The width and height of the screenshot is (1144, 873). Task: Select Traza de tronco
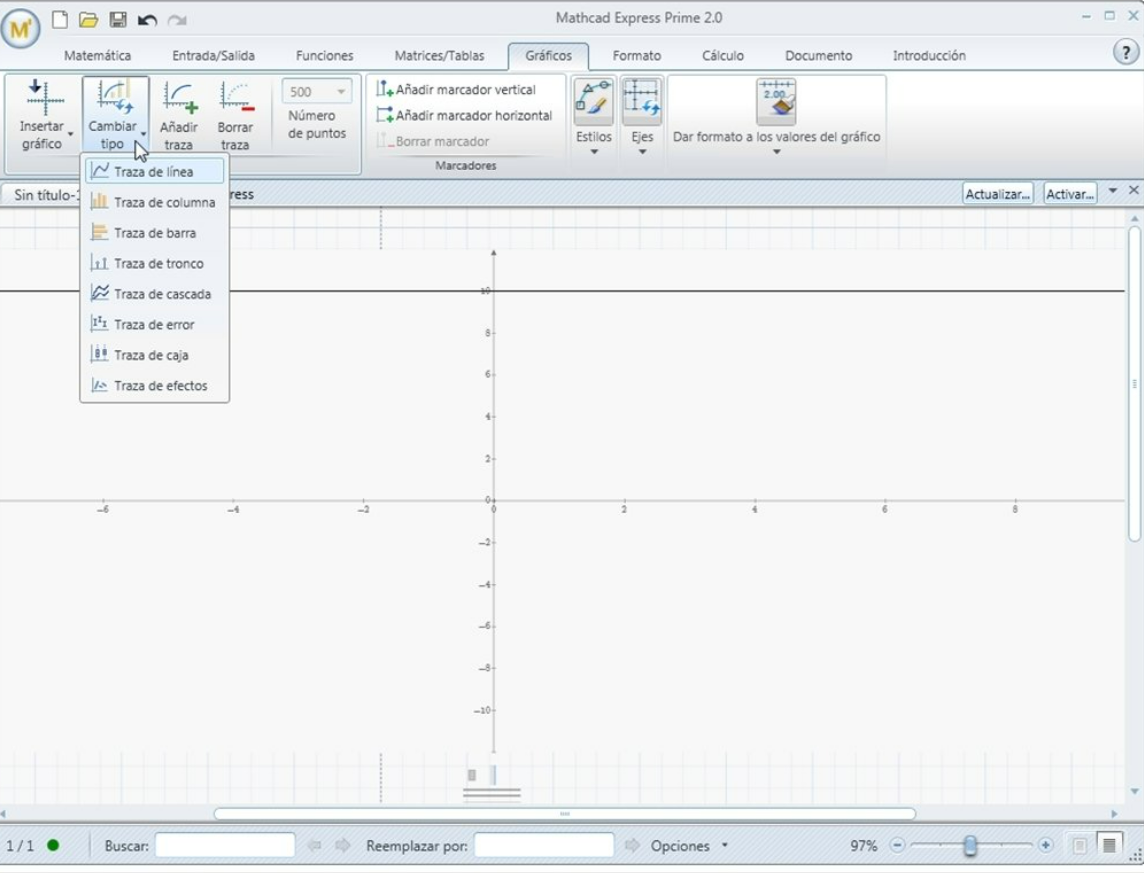click(x=155, y=263)
